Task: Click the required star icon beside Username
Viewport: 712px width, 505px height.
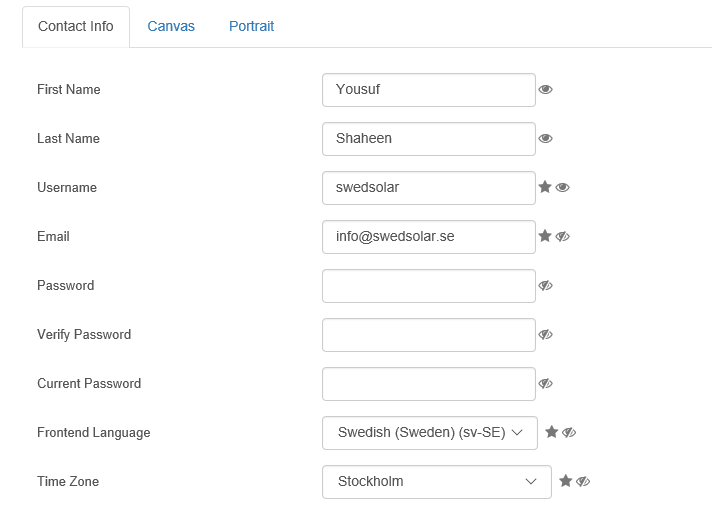Action: 544,187
